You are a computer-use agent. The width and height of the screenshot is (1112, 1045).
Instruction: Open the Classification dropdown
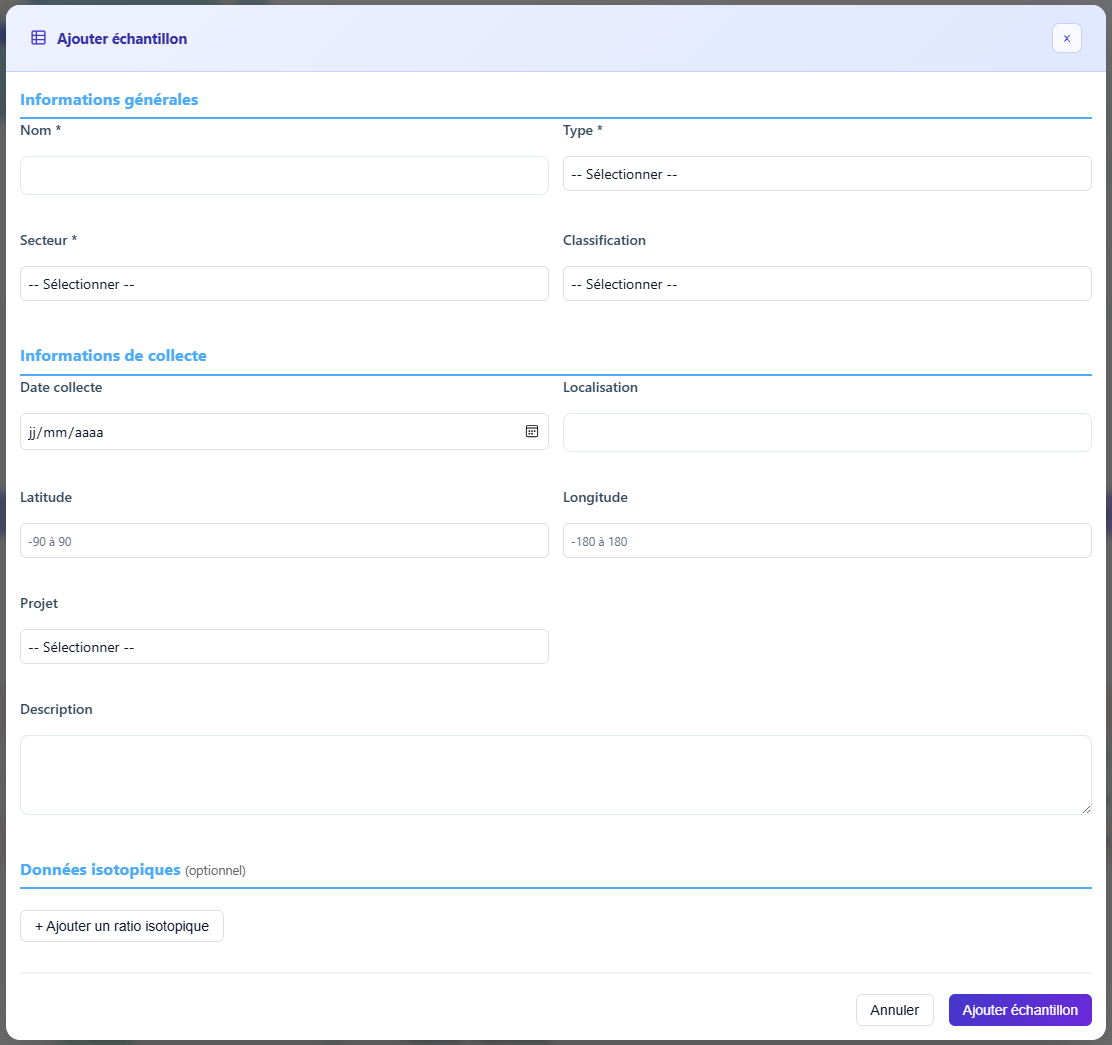tap(826, 284)
